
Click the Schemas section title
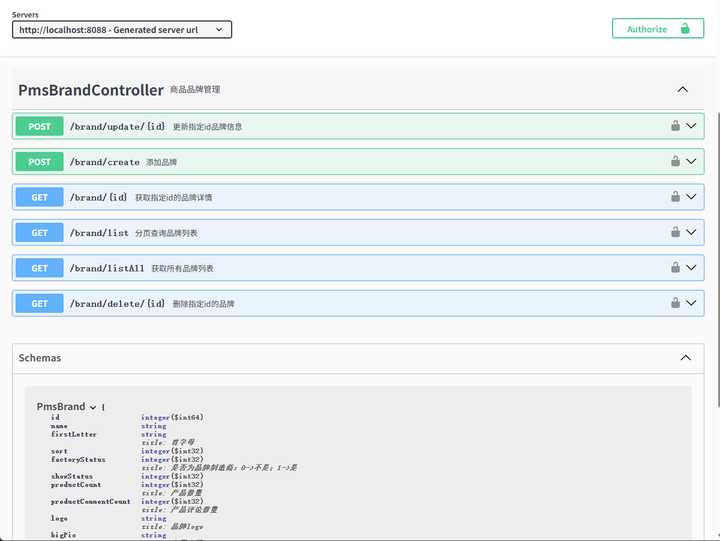point(40,358)
